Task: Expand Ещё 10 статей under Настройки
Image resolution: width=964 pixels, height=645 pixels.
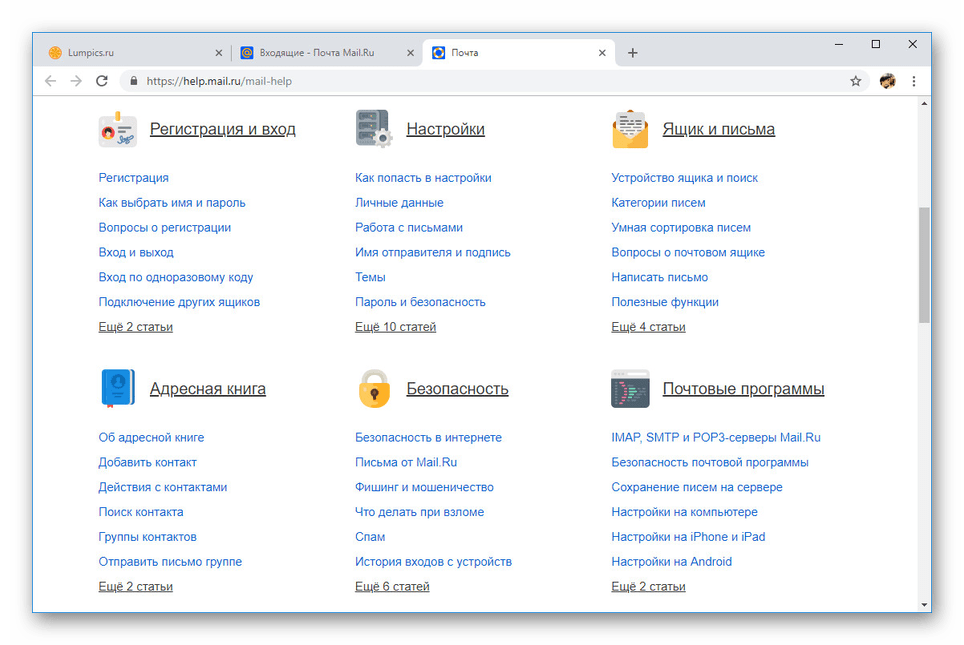Action: (x=395, y=327)
